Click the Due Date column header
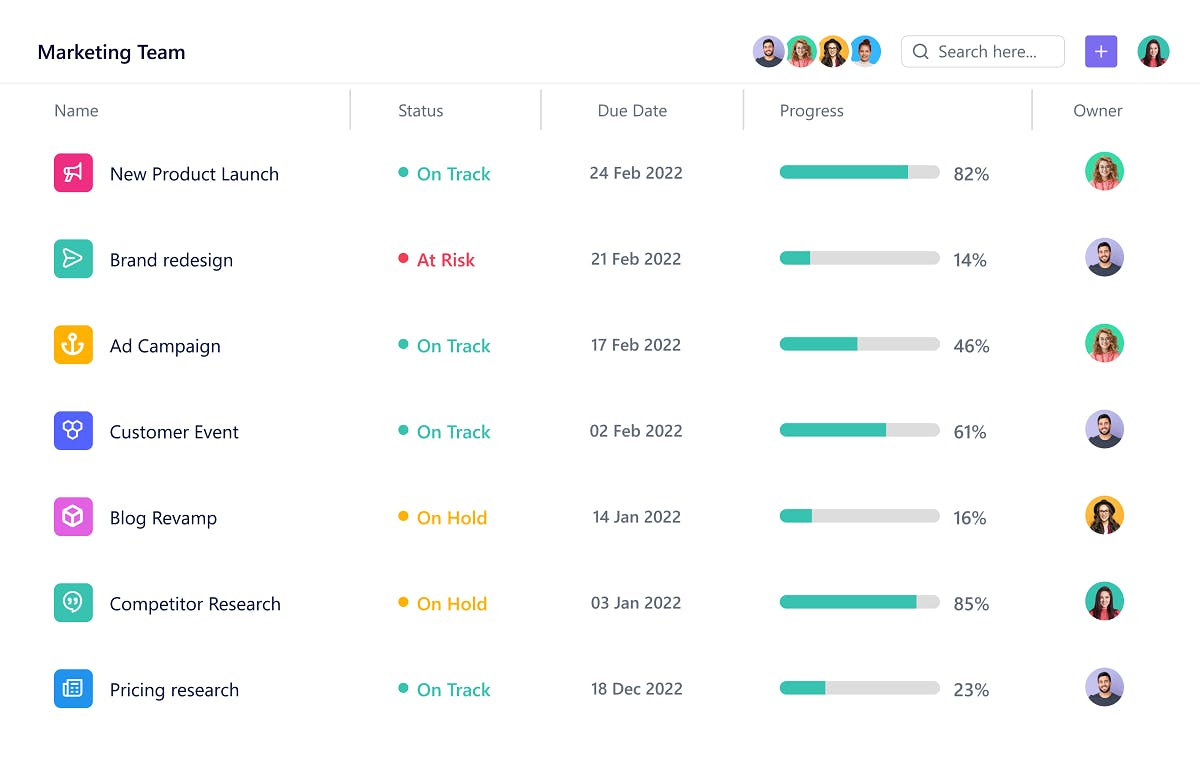This screenshot has height=762, width=1200. click(x=632, y=110)
